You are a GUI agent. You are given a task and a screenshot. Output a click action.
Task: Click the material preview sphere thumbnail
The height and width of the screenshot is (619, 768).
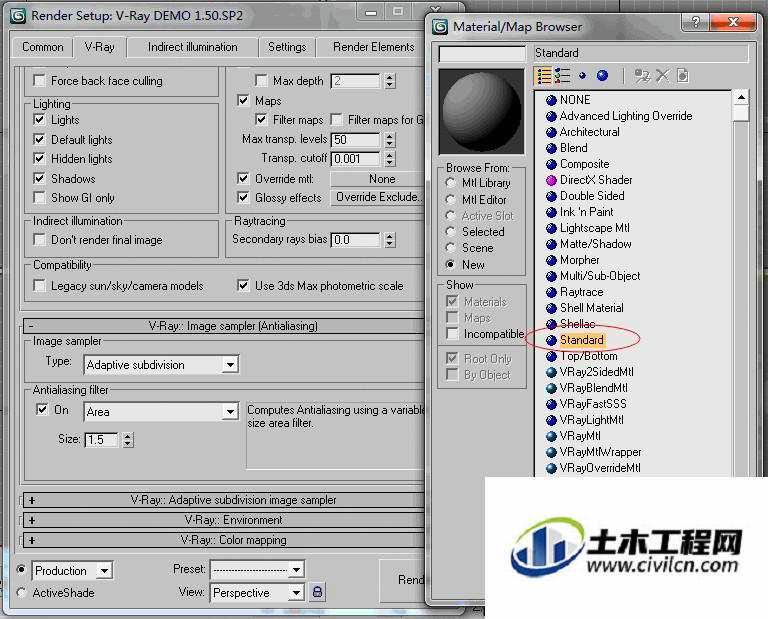point(481,112)
